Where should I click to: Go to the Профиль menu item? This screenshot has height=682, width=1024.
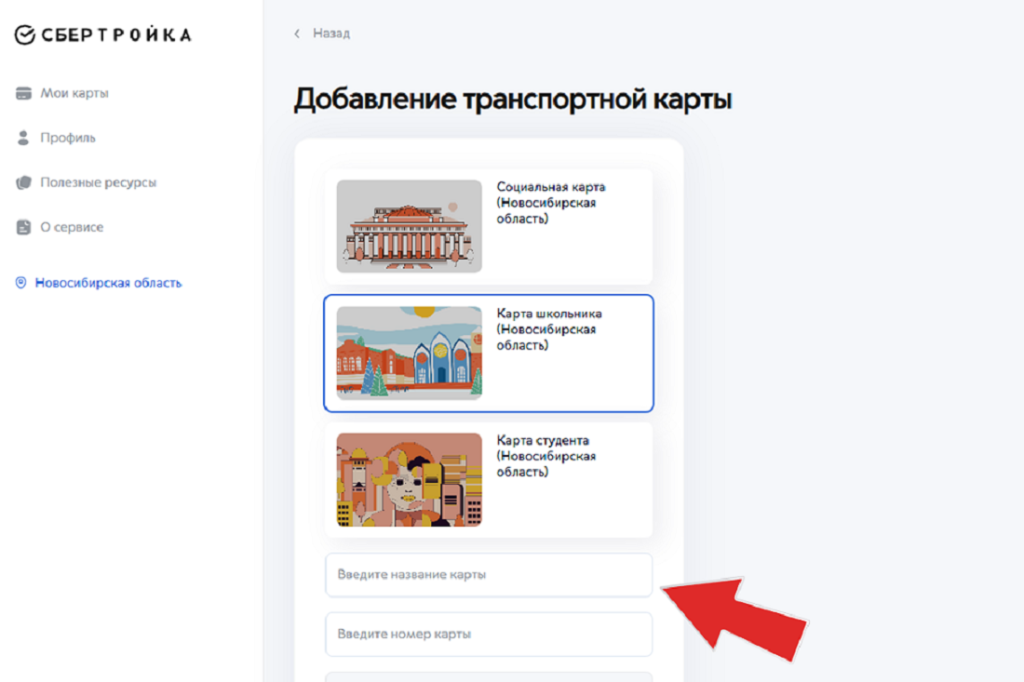click(68, 138)
